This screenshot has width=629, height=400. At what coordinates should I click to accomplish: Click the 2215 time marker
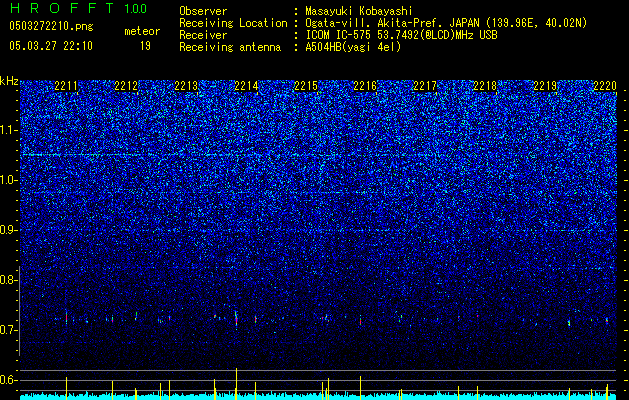(306, 86)
